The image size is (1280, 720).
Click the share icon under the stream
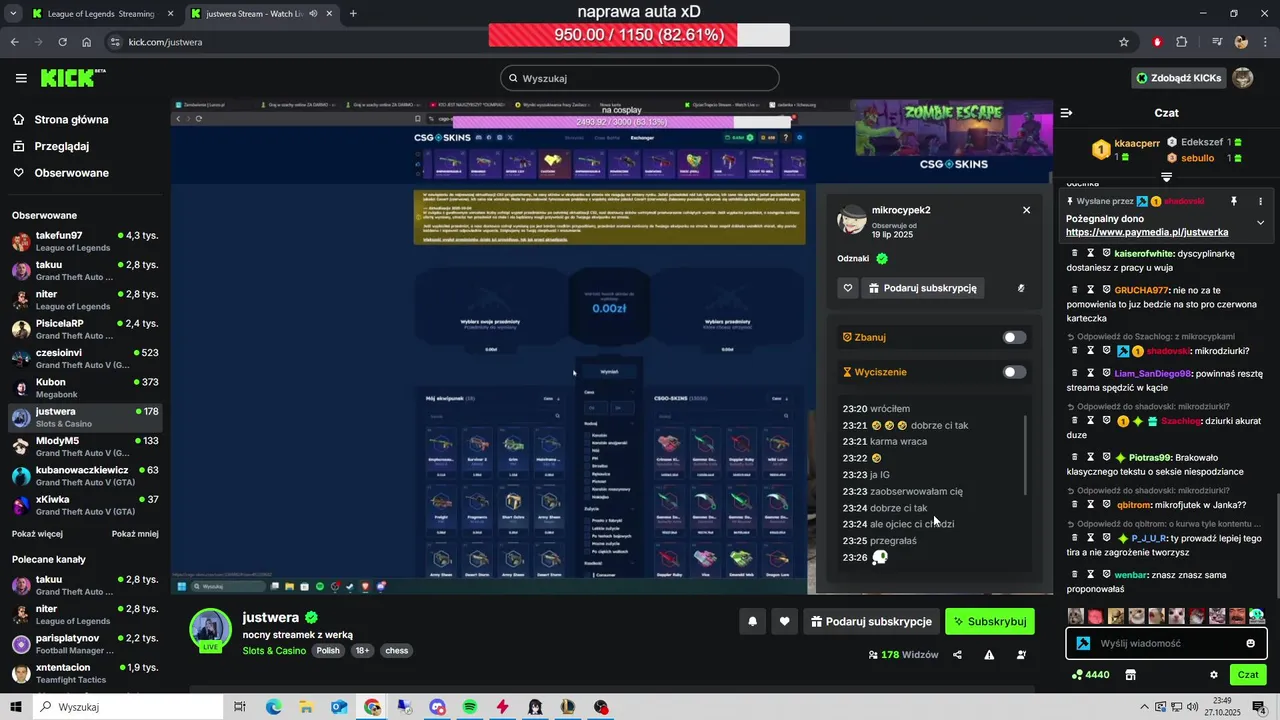957,655
